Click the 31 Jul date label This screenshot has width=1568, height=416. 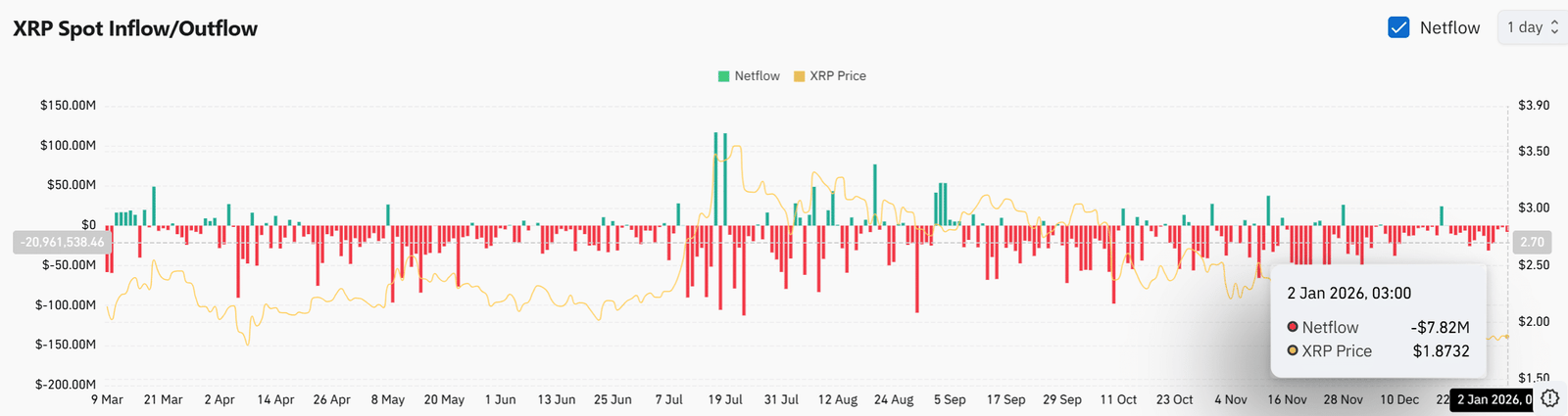[781, 399]
